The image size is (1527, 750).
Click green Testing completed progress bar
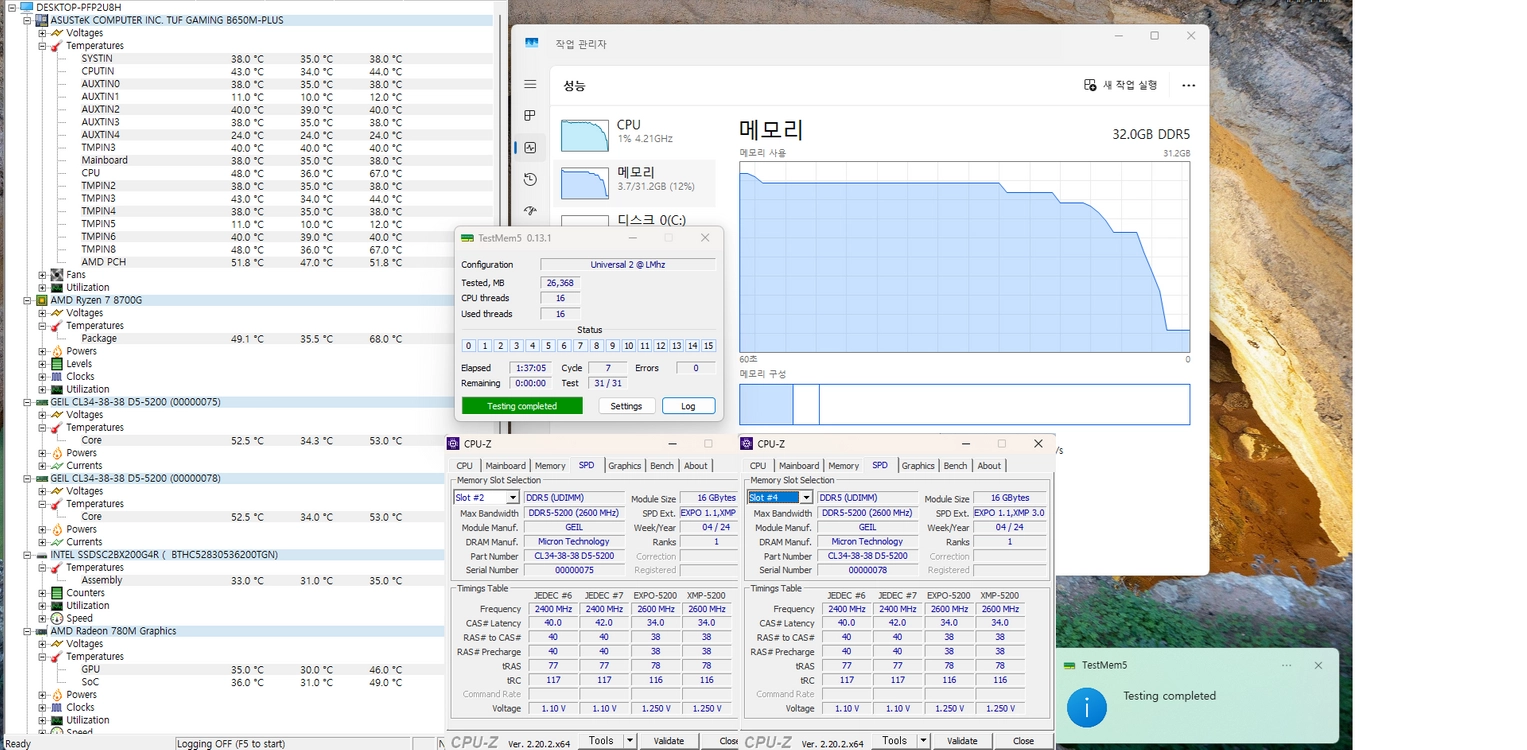tap(522, 406)
